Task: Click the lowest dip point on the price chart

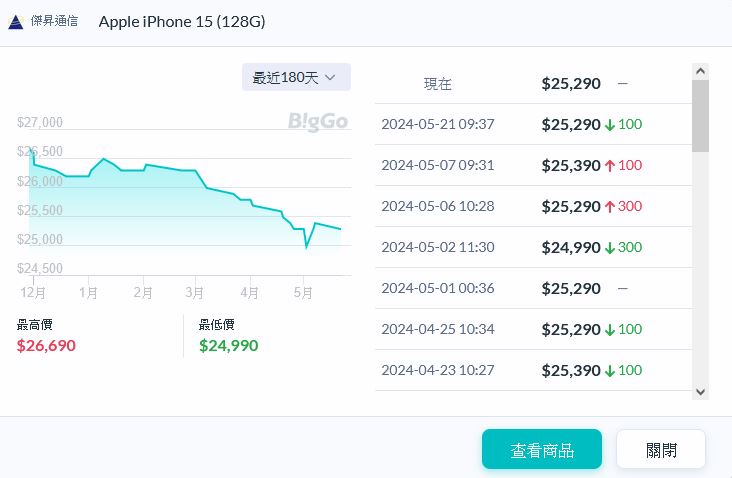Action: 306,246
